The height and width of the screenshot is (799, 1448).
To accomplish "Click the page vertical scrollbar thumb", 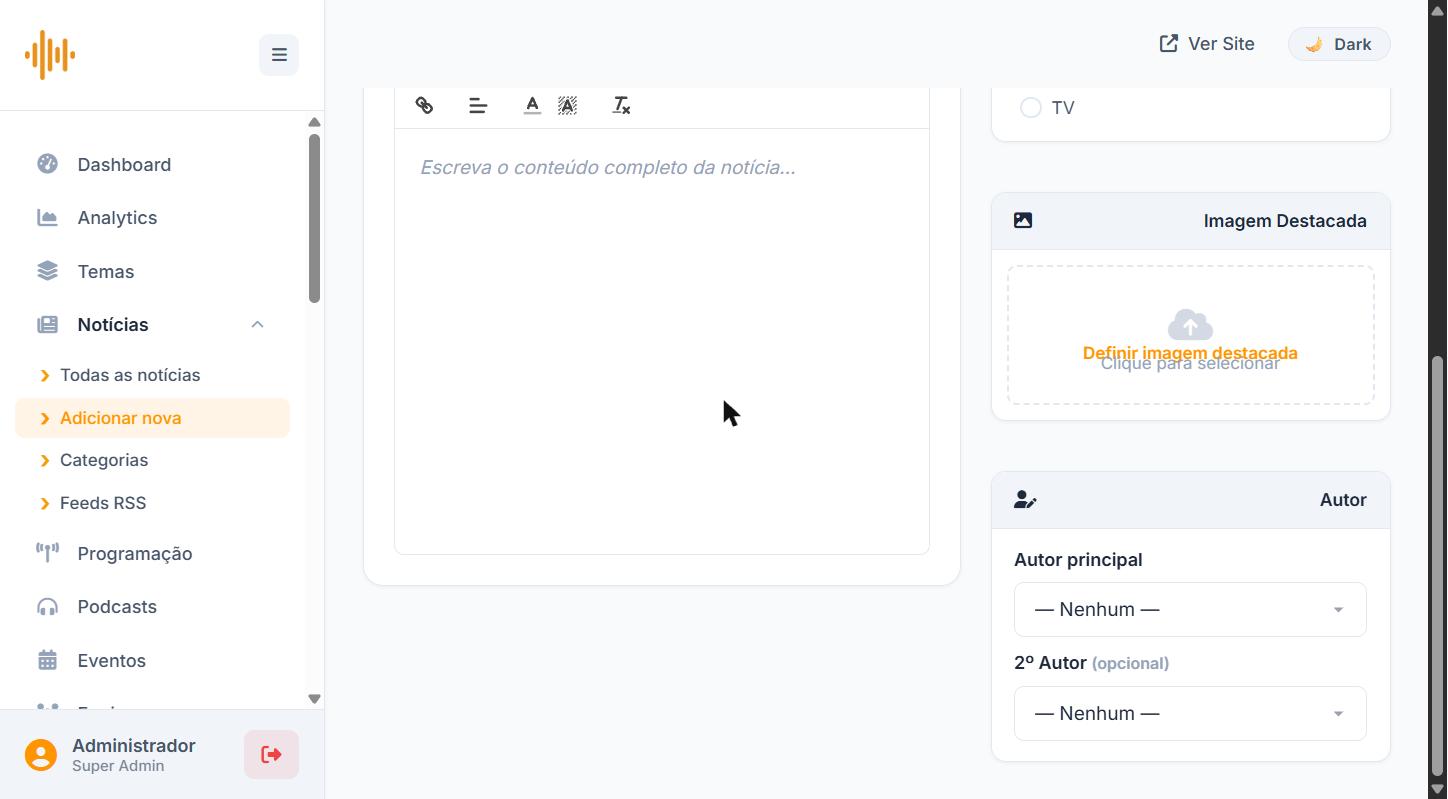I will tap(1439, 565).
